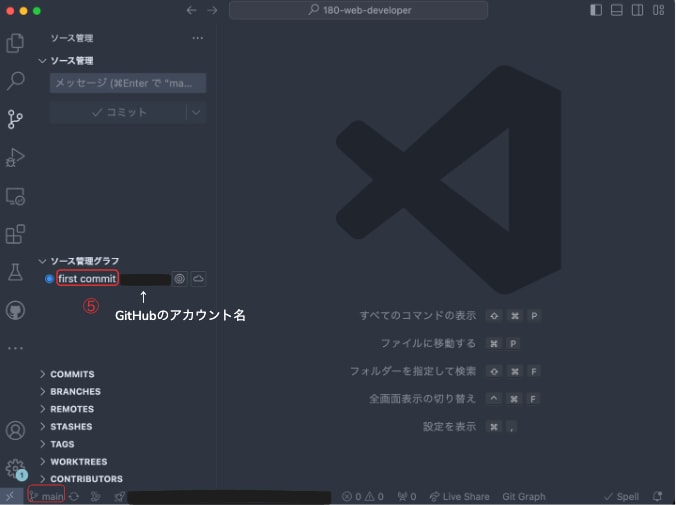Screen dimensions: 676x505
Task: Click the main branch in status bar
Action: point(47,496)
